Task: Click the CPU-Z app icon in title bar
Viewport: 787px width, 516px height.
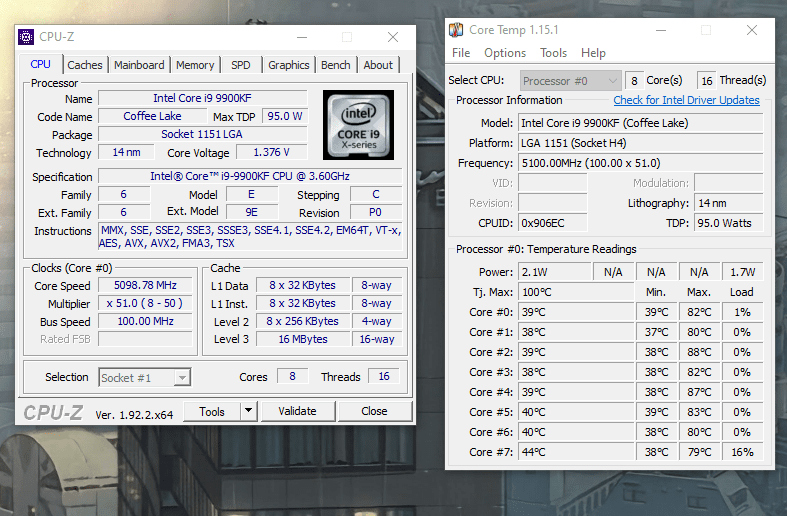Action: coord(26,37)
